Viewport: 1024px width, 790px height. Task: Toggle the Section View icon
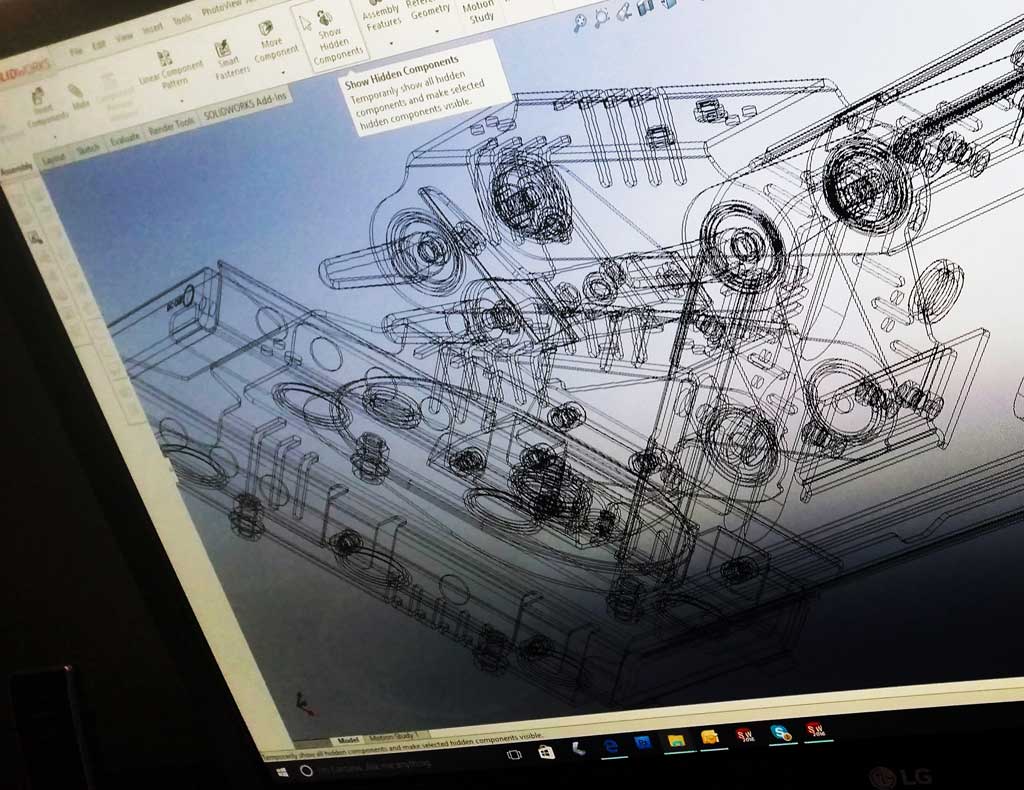pyautogui.click(x=645, y=8)
